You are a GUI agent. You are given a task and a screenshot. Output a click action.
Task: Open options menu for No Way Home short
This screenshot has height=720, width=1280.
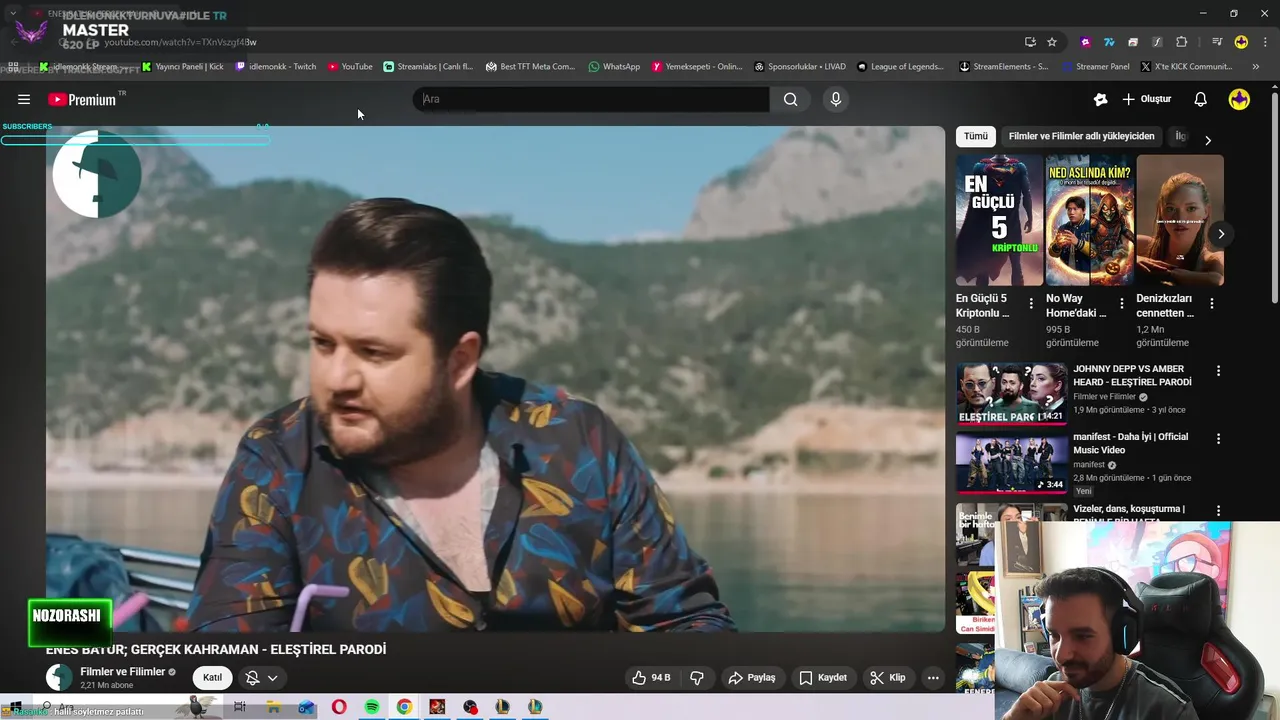coord(1121,303)
